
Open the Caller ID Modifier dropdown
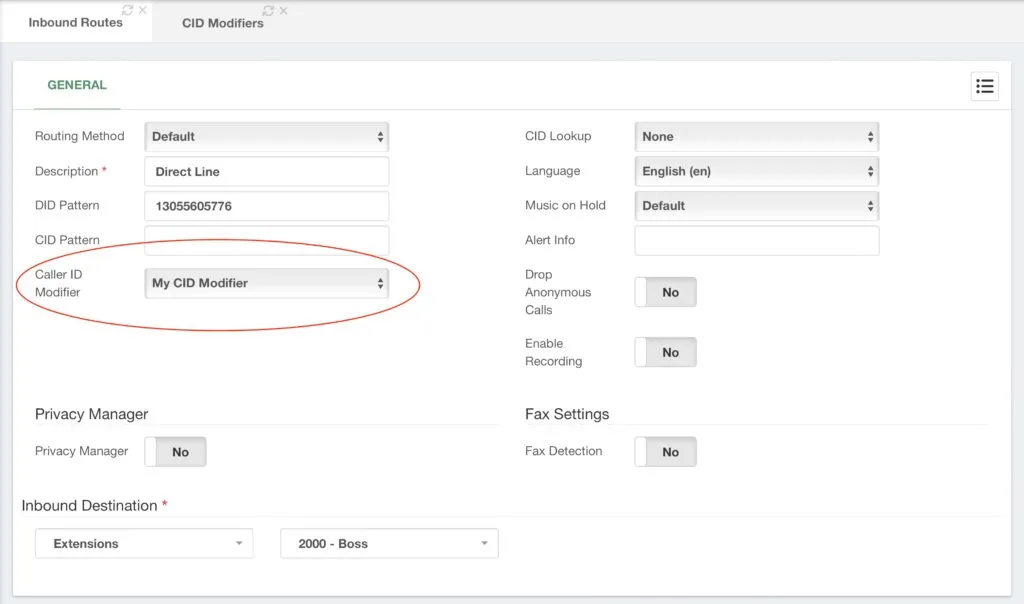pos(266,283)
